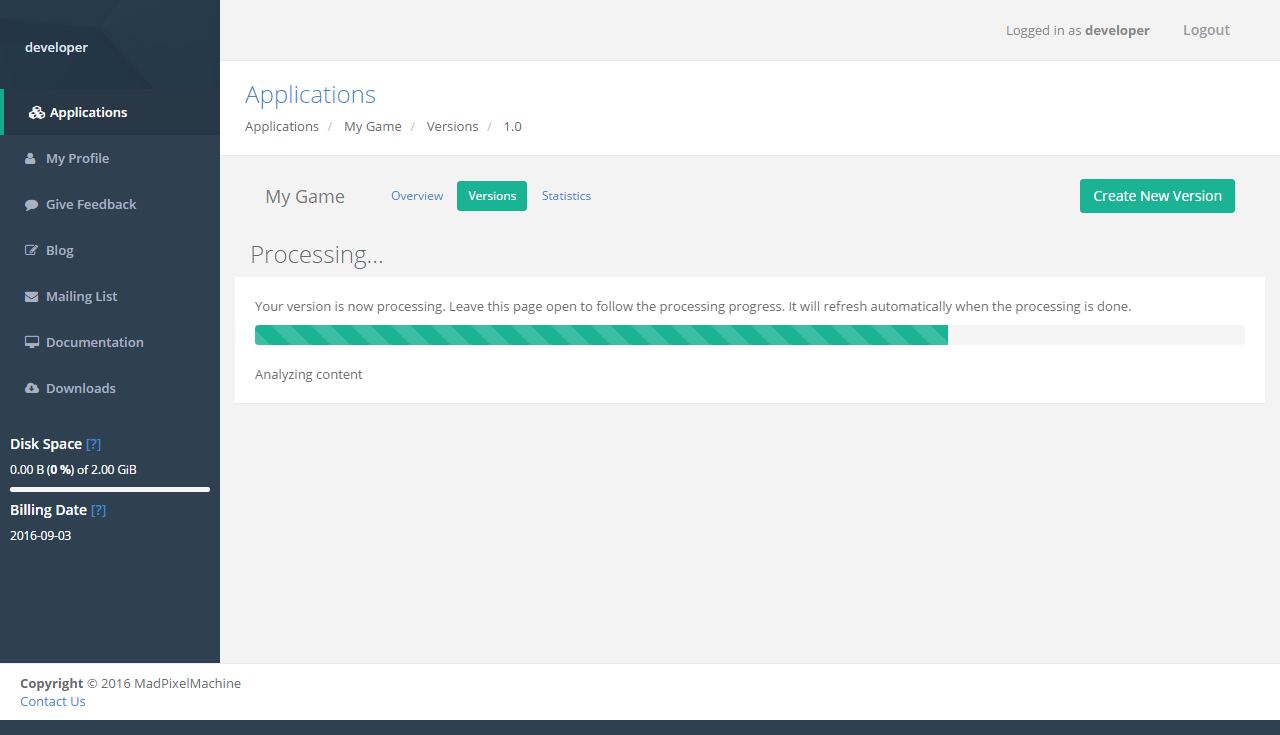1280x735 pixels.
Task: Click the 2016-09-03 billing date value
Action: pos(40,536)
